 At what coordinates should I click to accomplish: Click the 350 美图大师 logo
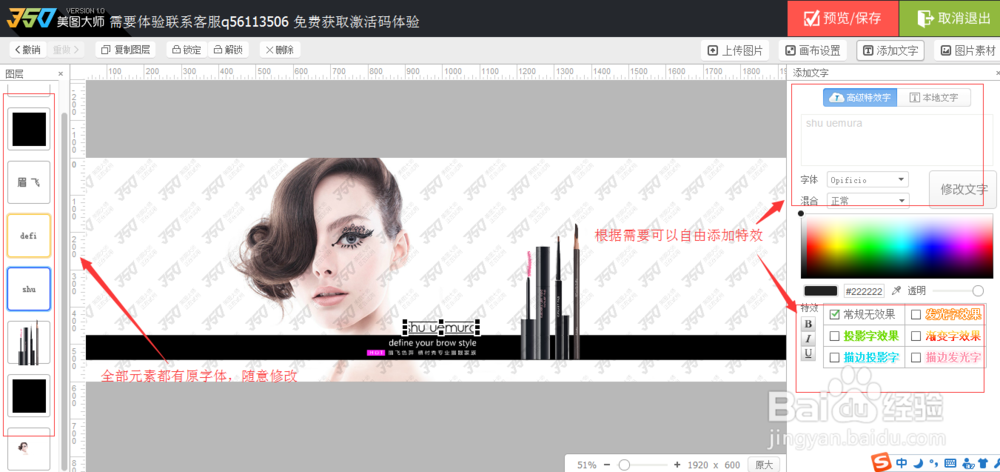53,19
